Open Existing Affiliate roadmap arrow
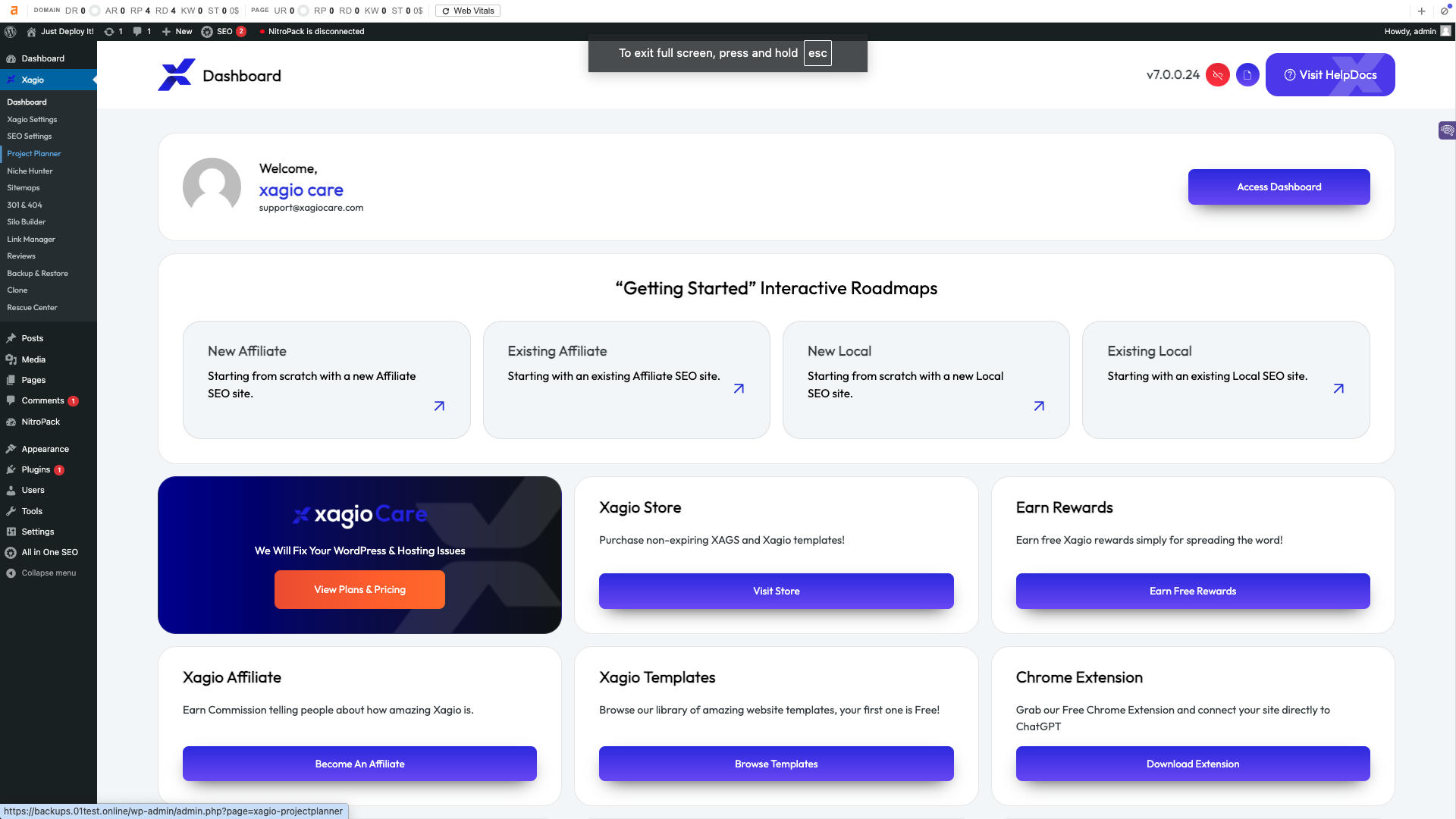This screenshot has width=1456, height=819. [x=739, y=388]
